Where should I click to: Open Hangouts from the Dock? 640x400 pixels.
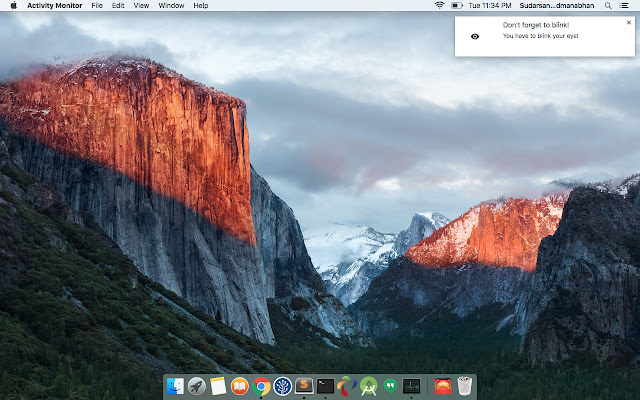pyautogui.click(x=390, y=386)
